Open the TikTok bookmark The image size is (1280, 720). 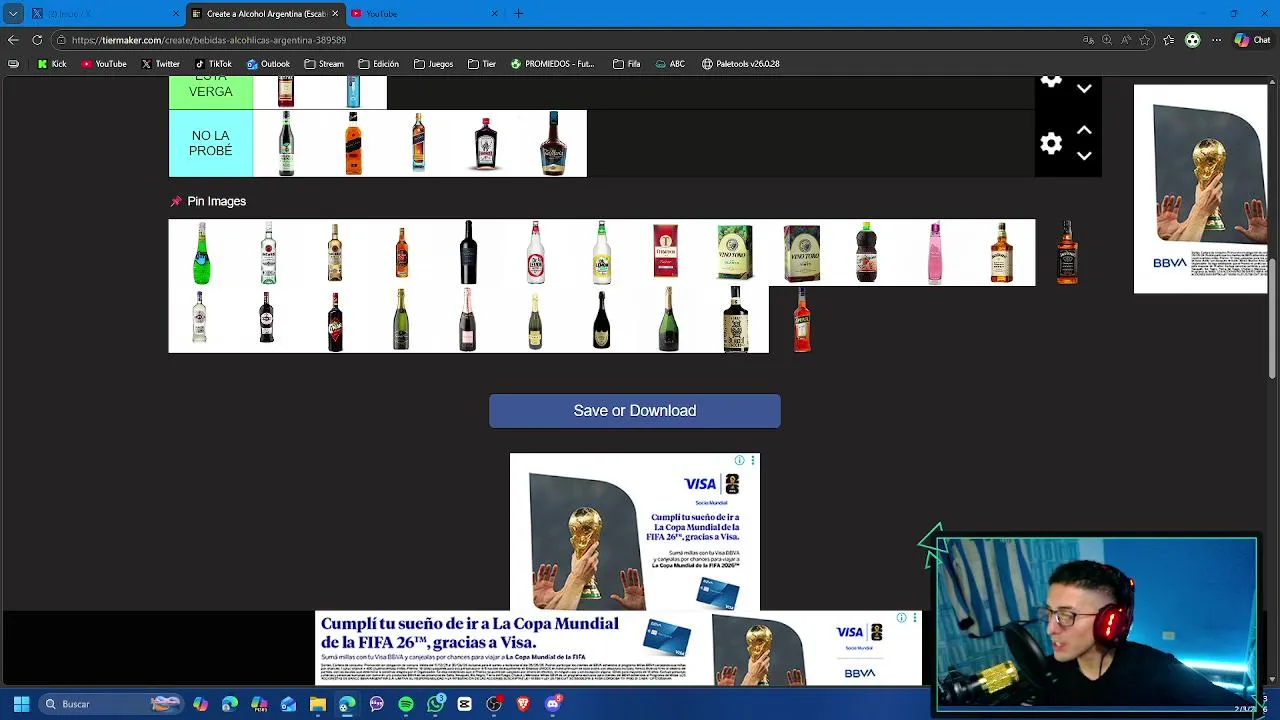(x=213, y=64)
